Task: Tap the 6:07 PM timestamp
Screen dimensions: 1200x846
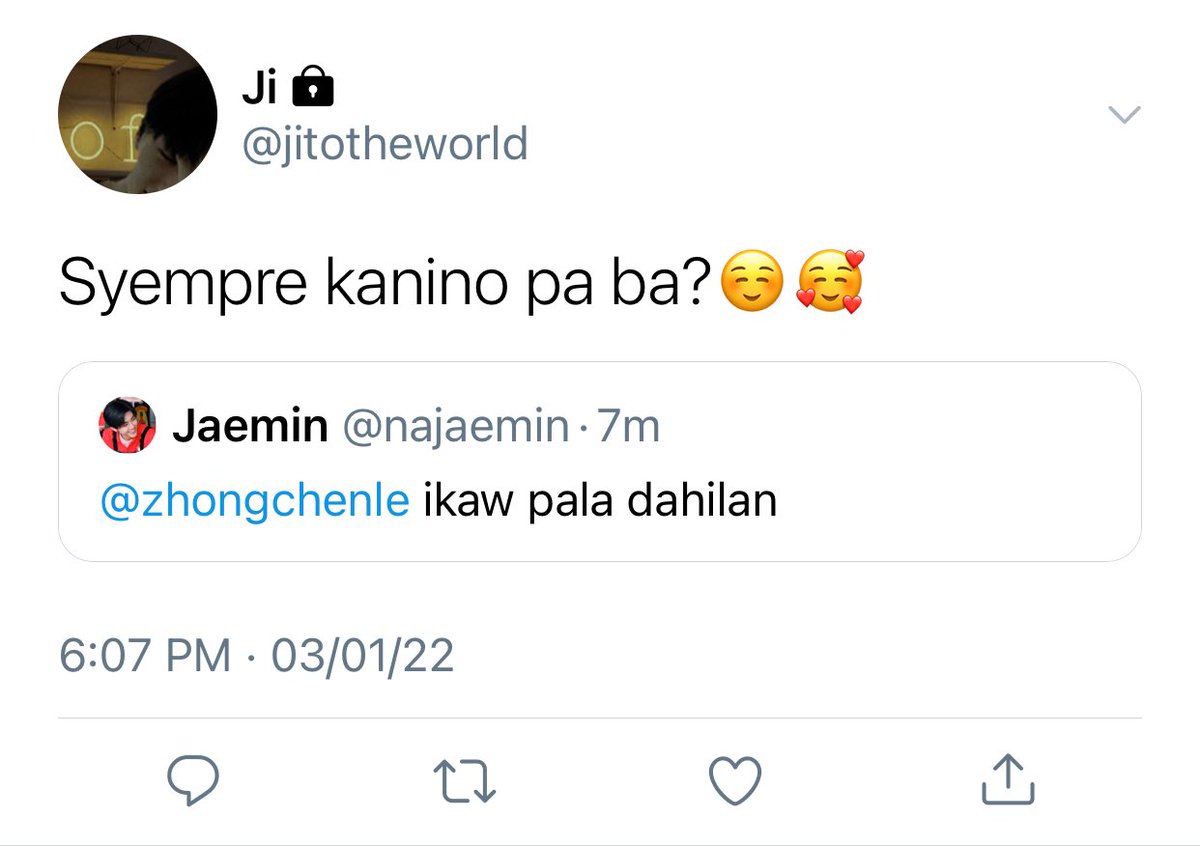Action: pyautogui.click(x=145, y=656)
